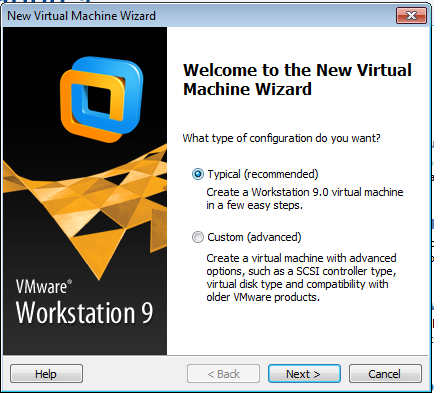Image resolution: width=434 pixels, height=393 pixels.
Task: Click the "Welcome to the New Virtual Machine Wizard" heading
Action: pos(297,79)
